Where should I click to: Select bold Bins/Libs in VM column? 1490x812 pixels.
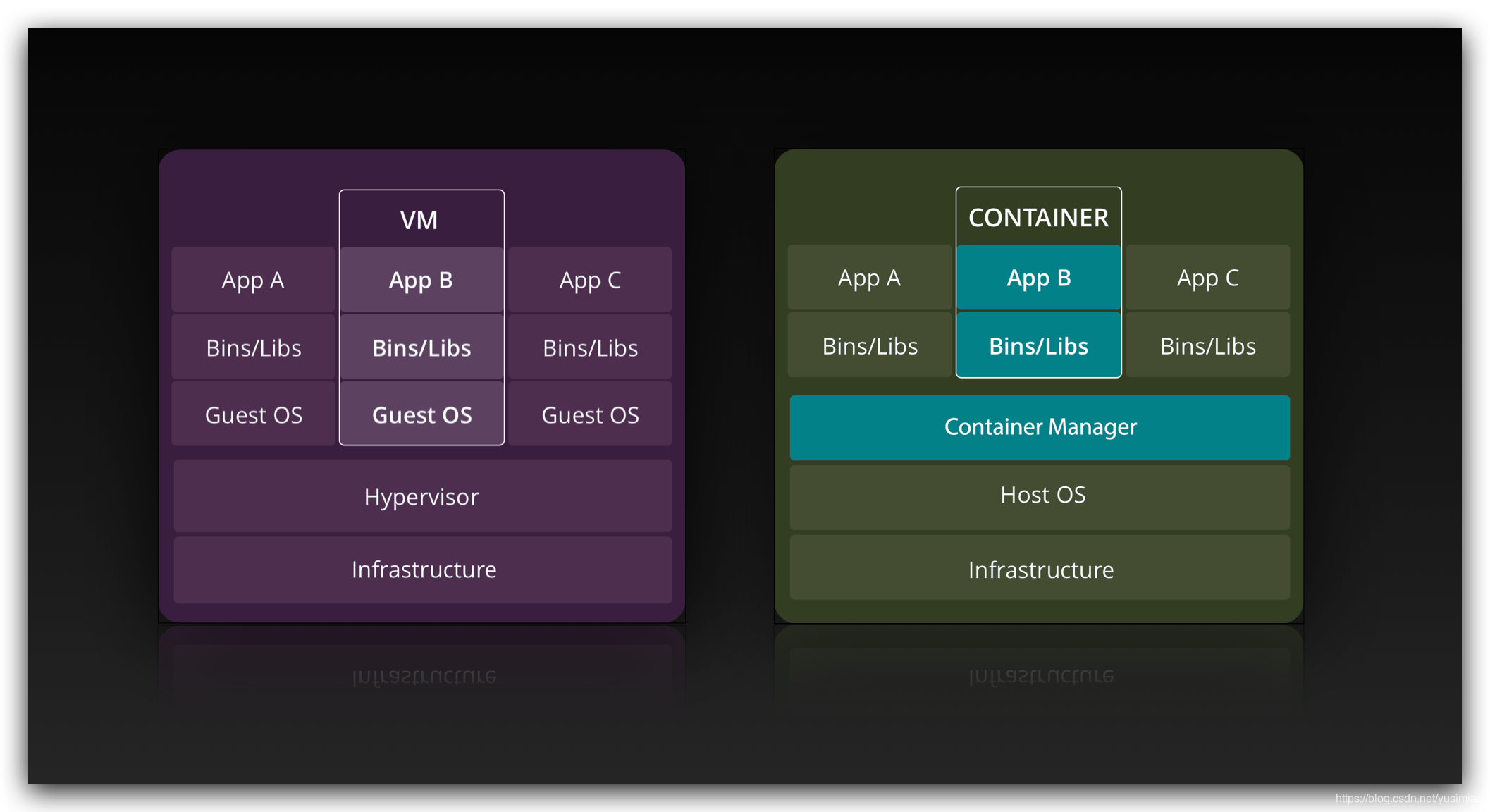[x=421, y=347]
